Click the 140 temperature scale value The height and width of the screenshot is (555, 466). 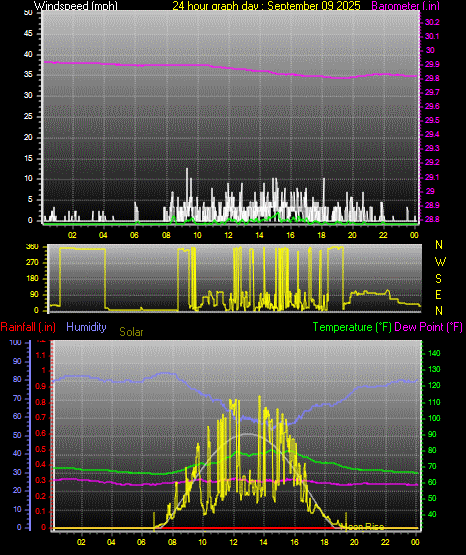434,353
